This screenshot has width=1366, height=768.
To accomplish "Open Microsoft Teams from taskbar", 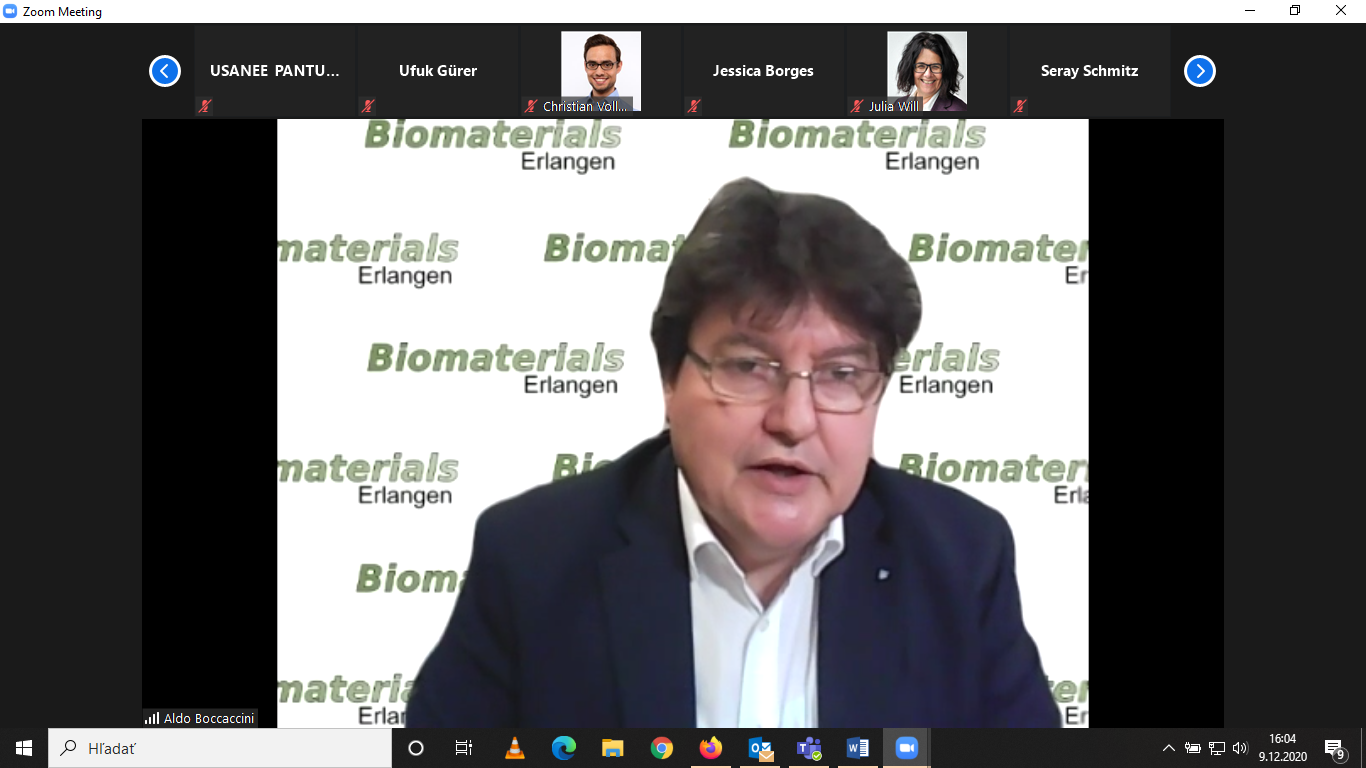I will [809, 748].
